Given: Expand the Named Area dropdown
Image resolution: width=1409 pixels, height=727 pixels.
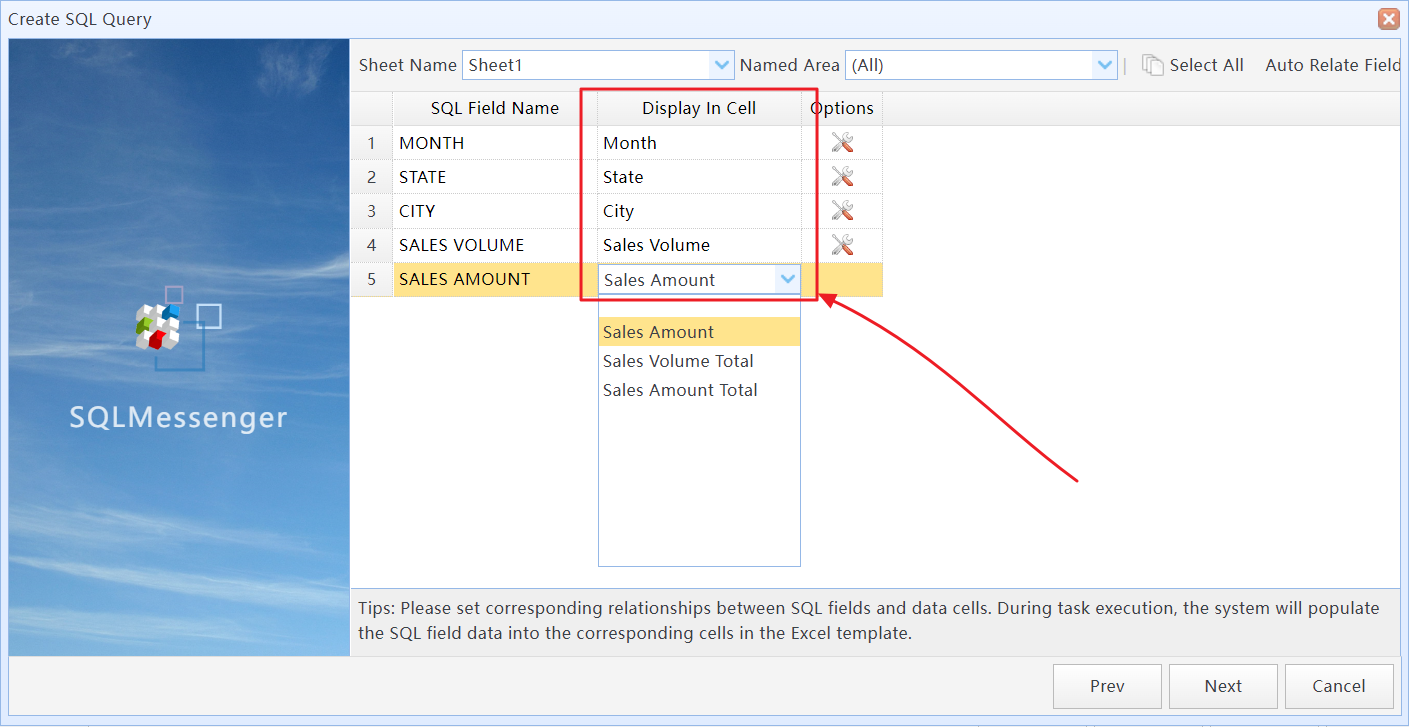Looking at the screenshot, I should [x=1104, y=65].
